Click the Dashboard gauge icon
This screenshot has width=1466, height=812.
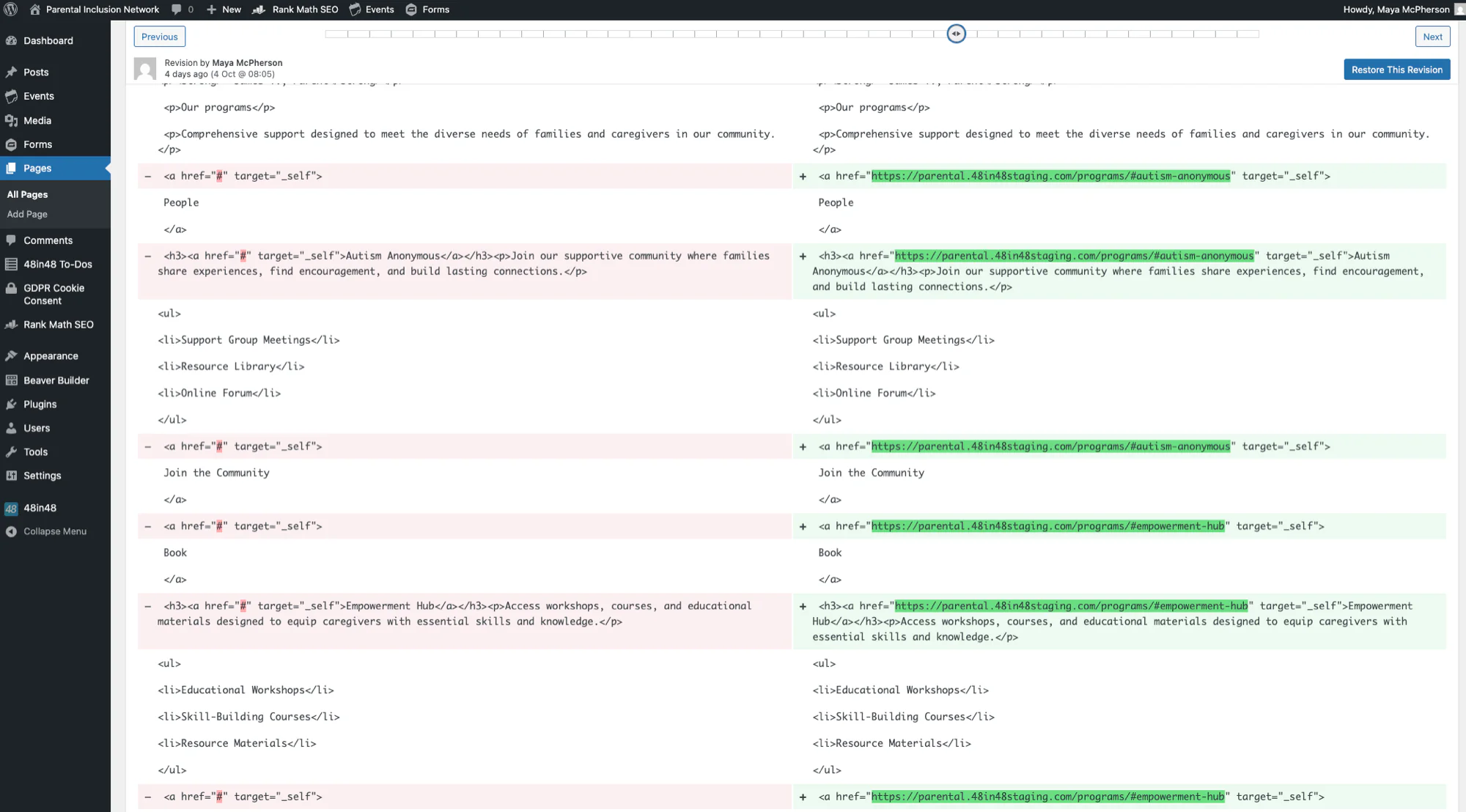pyautogui.click(x=11, y=41)
